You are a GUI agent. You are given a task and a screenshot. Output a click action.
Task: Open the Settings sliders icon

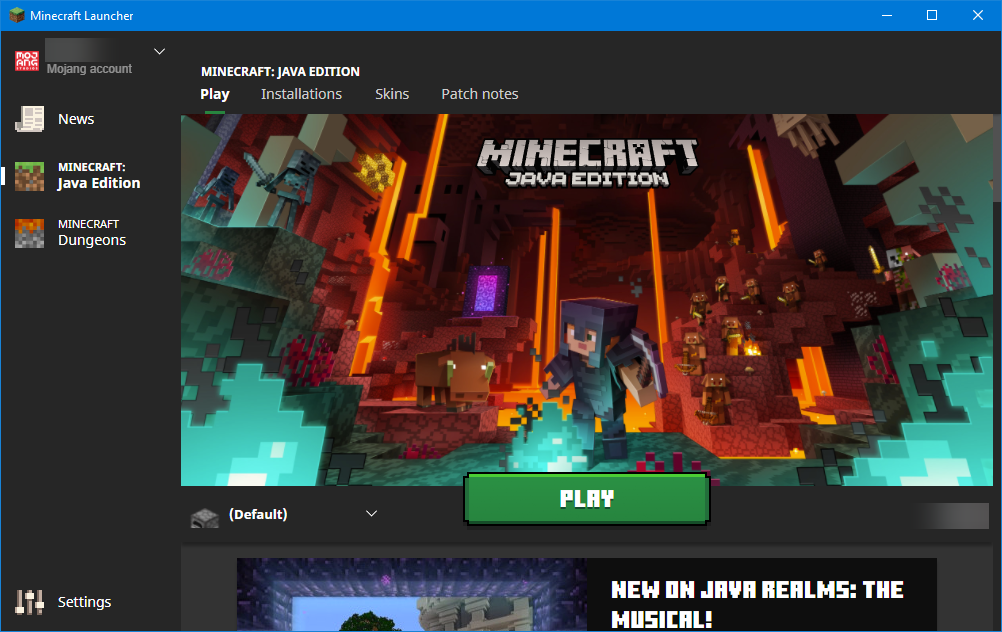click(x=29, y=602)
